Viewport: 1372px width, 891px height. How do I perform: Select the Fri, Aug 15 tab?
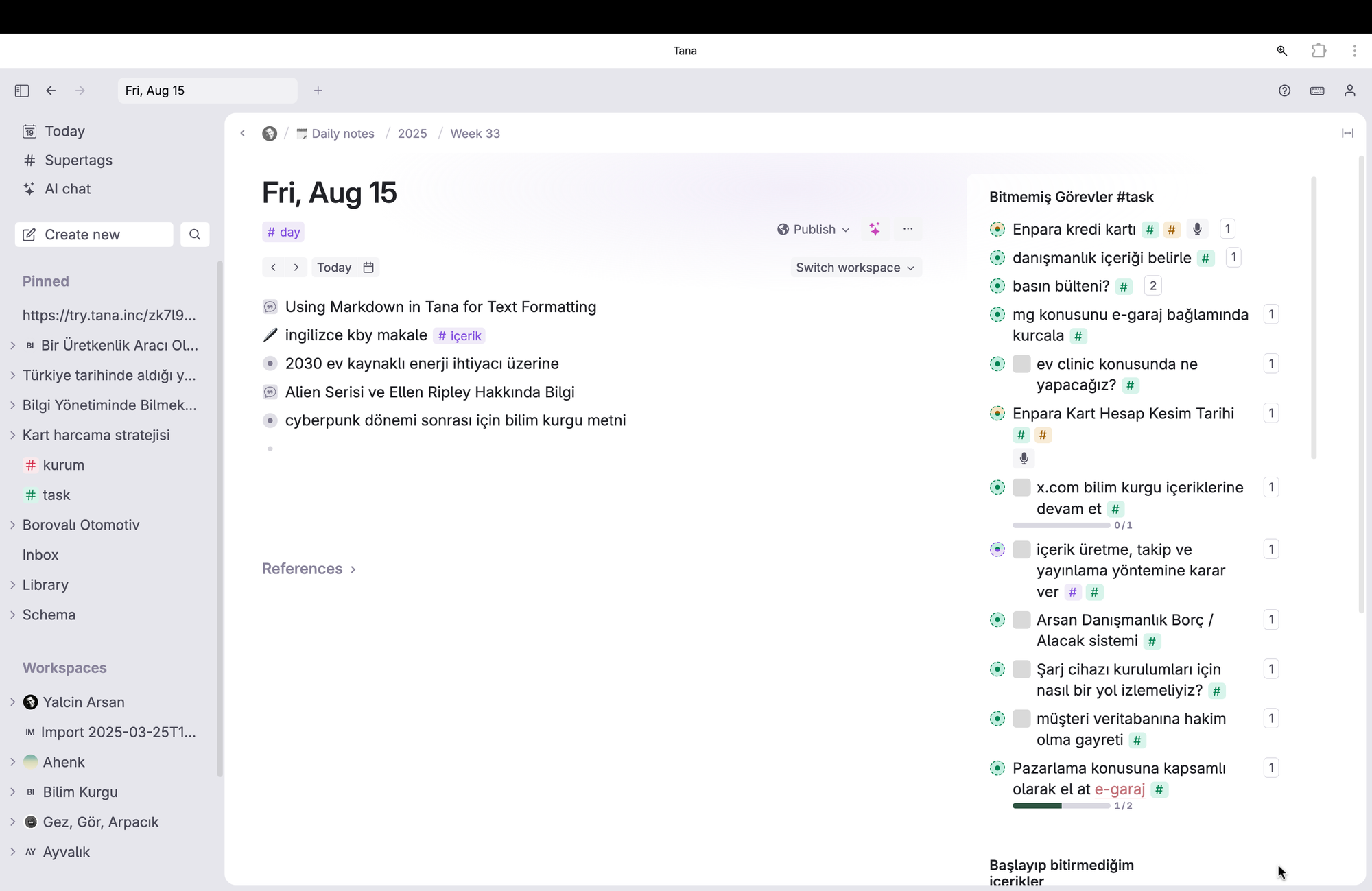pos(206,91)
